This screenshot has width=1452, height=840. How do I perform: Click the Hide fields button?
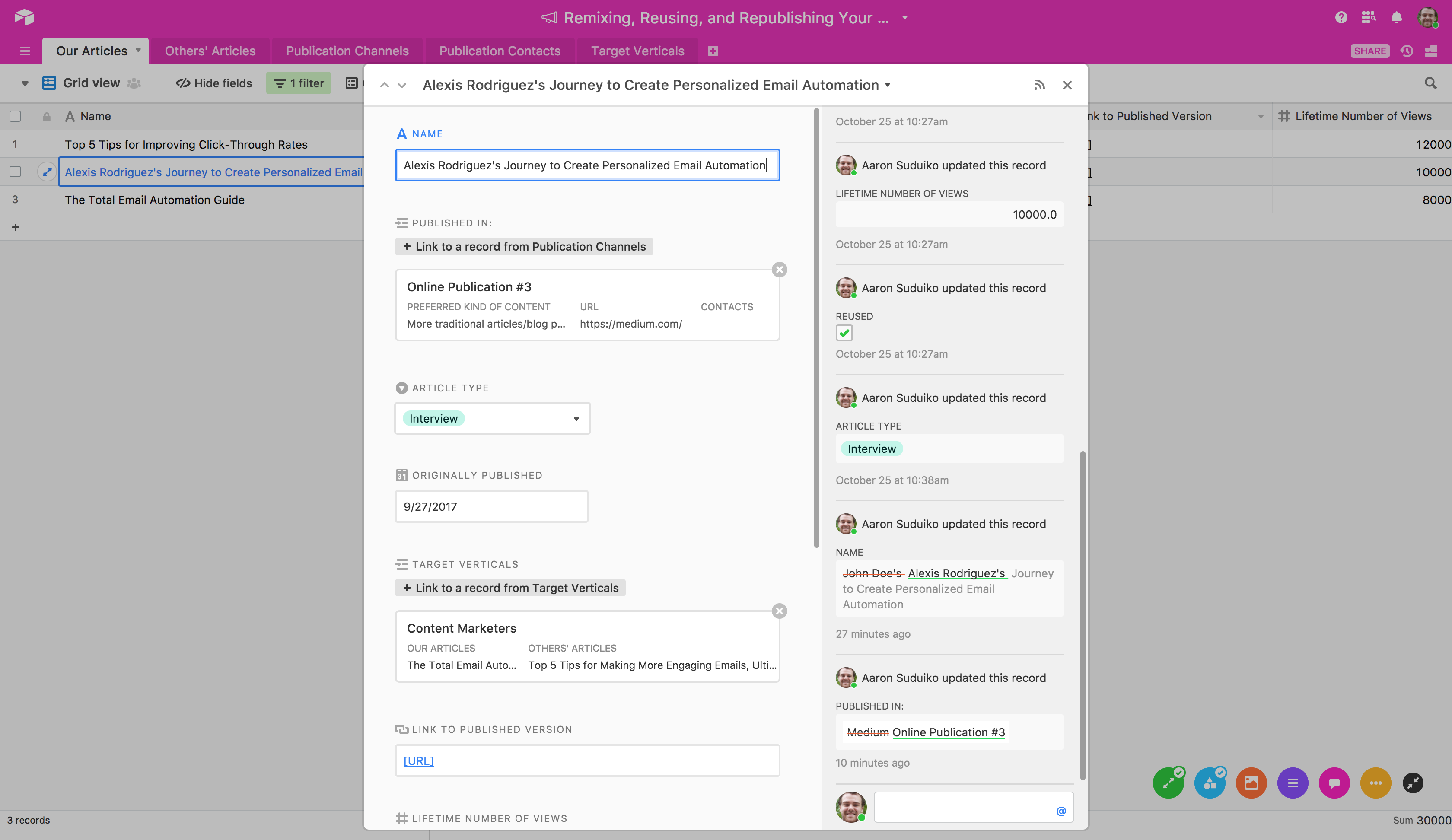[214, 83]
